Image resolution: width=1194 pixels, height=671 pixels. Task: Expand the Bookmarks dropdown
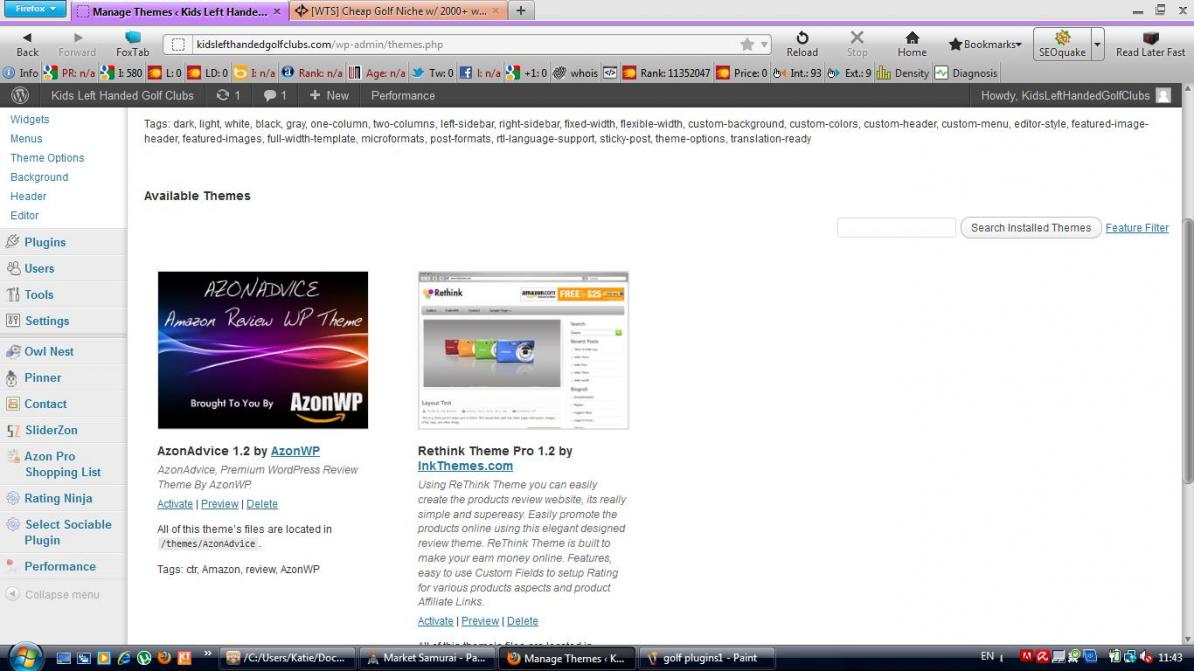tap(984, 44)
